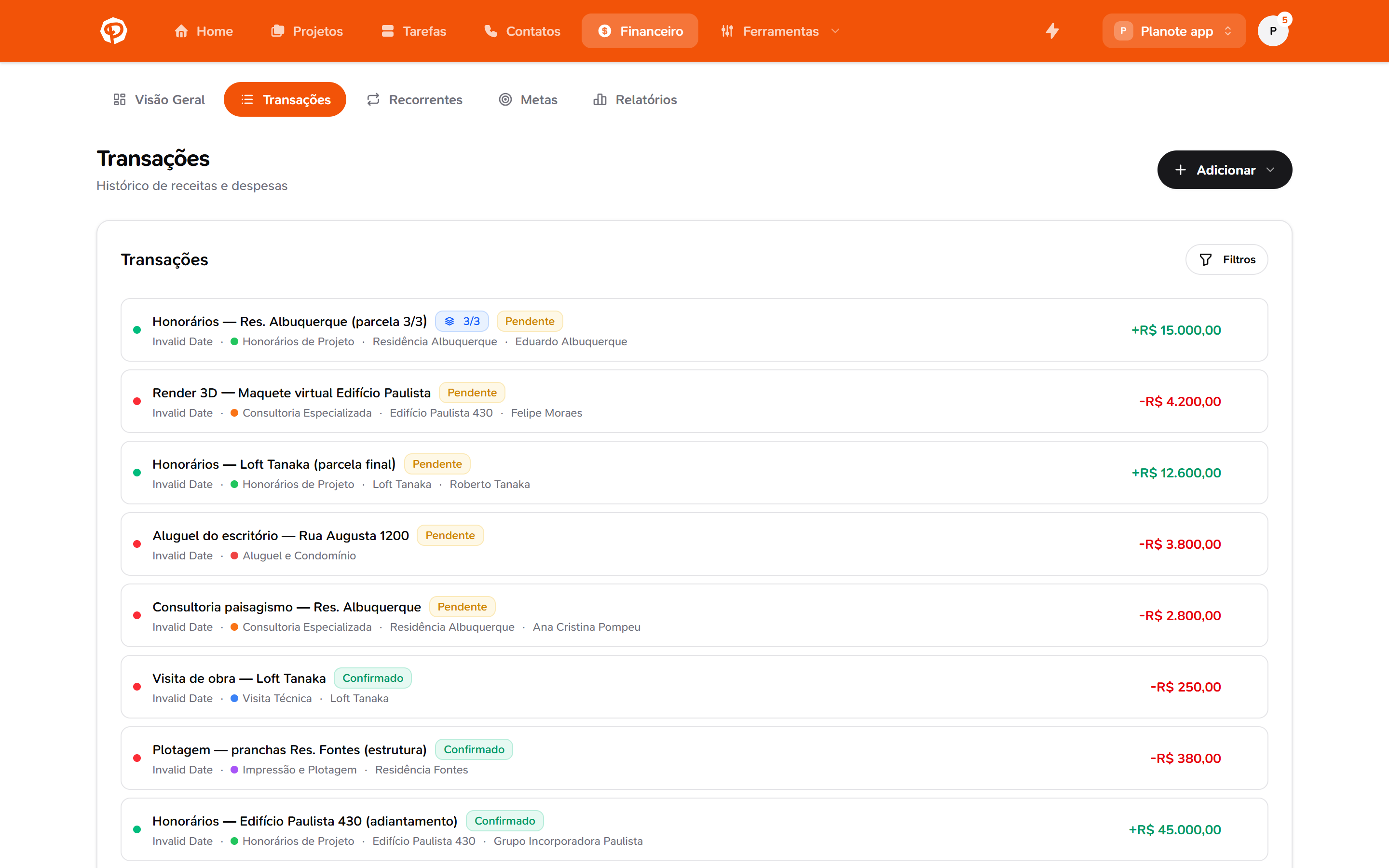Click the amount -R$ 380,00
The image size is (1389, 868).
tap(1185, 759)
